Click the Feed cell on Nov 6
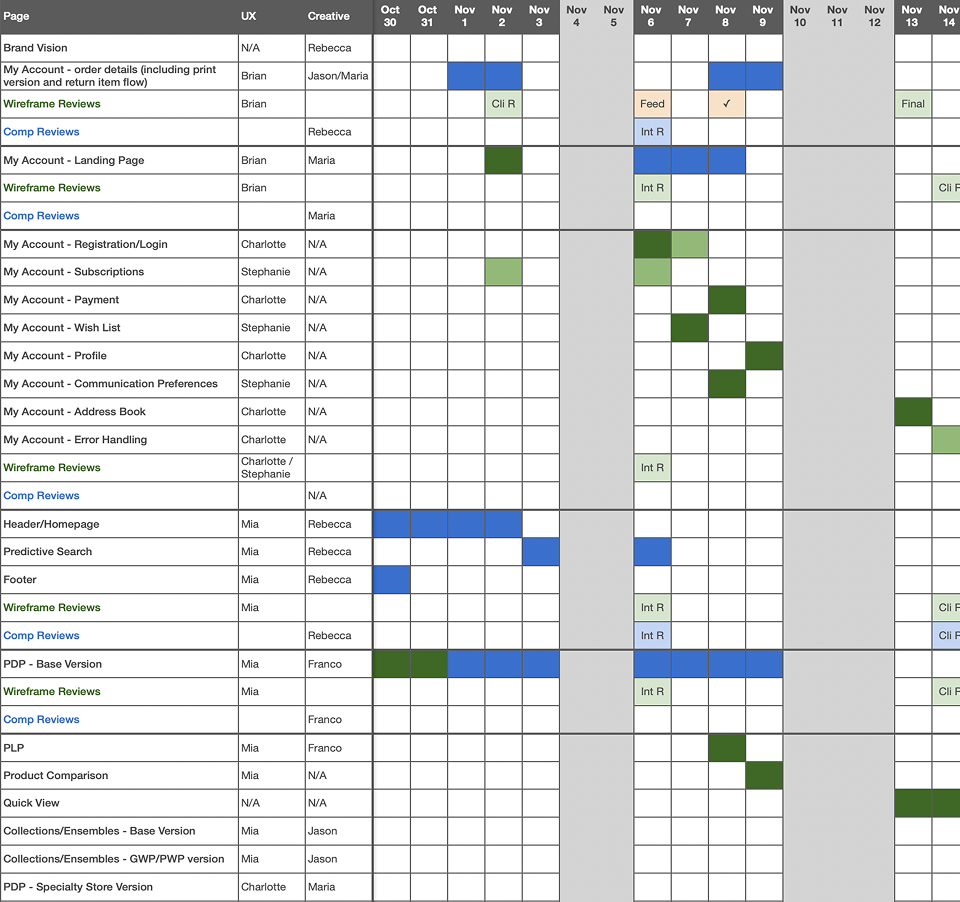The image size is (960, 902). 652,103
